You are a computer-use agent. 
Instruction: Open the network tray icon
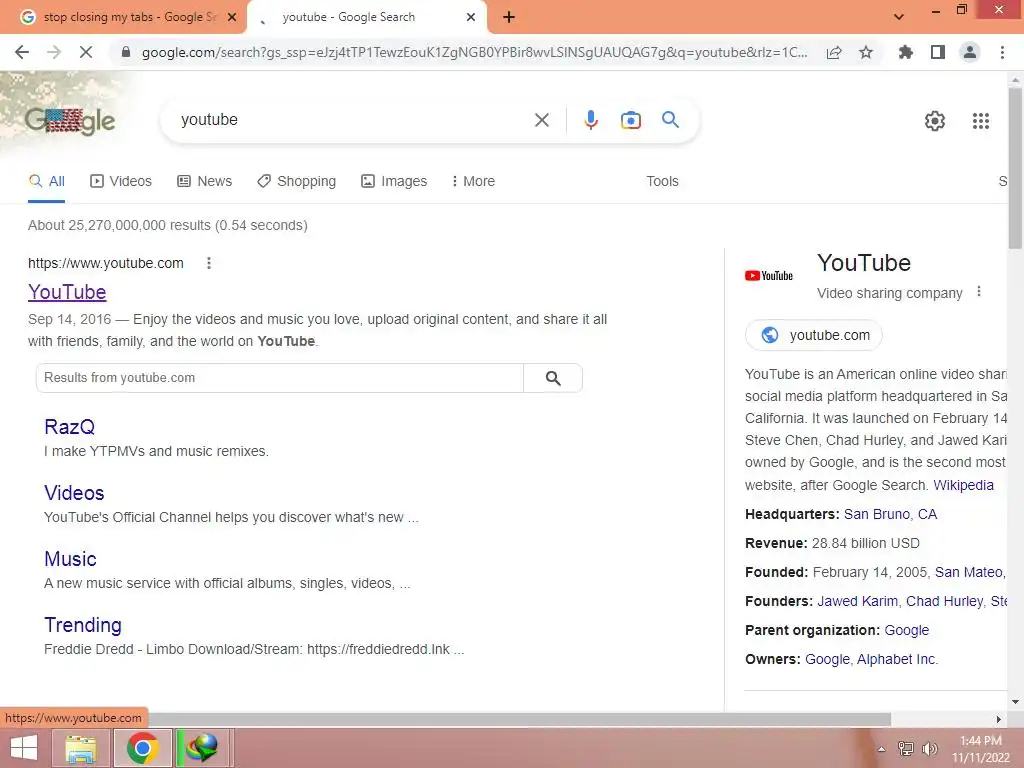click(906, 749)
